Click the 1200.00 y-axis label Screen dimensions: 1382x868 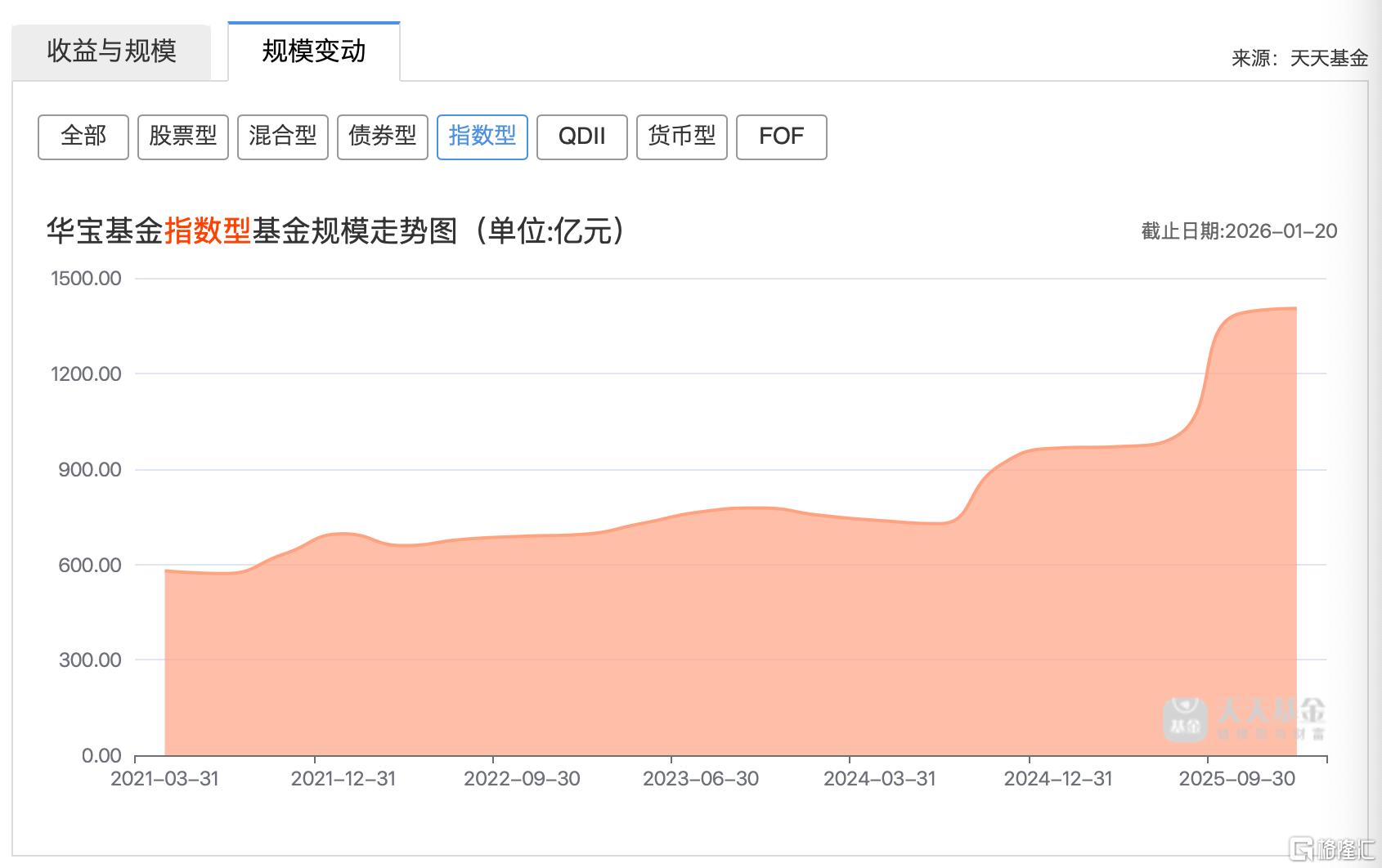[x=86, y=374]
